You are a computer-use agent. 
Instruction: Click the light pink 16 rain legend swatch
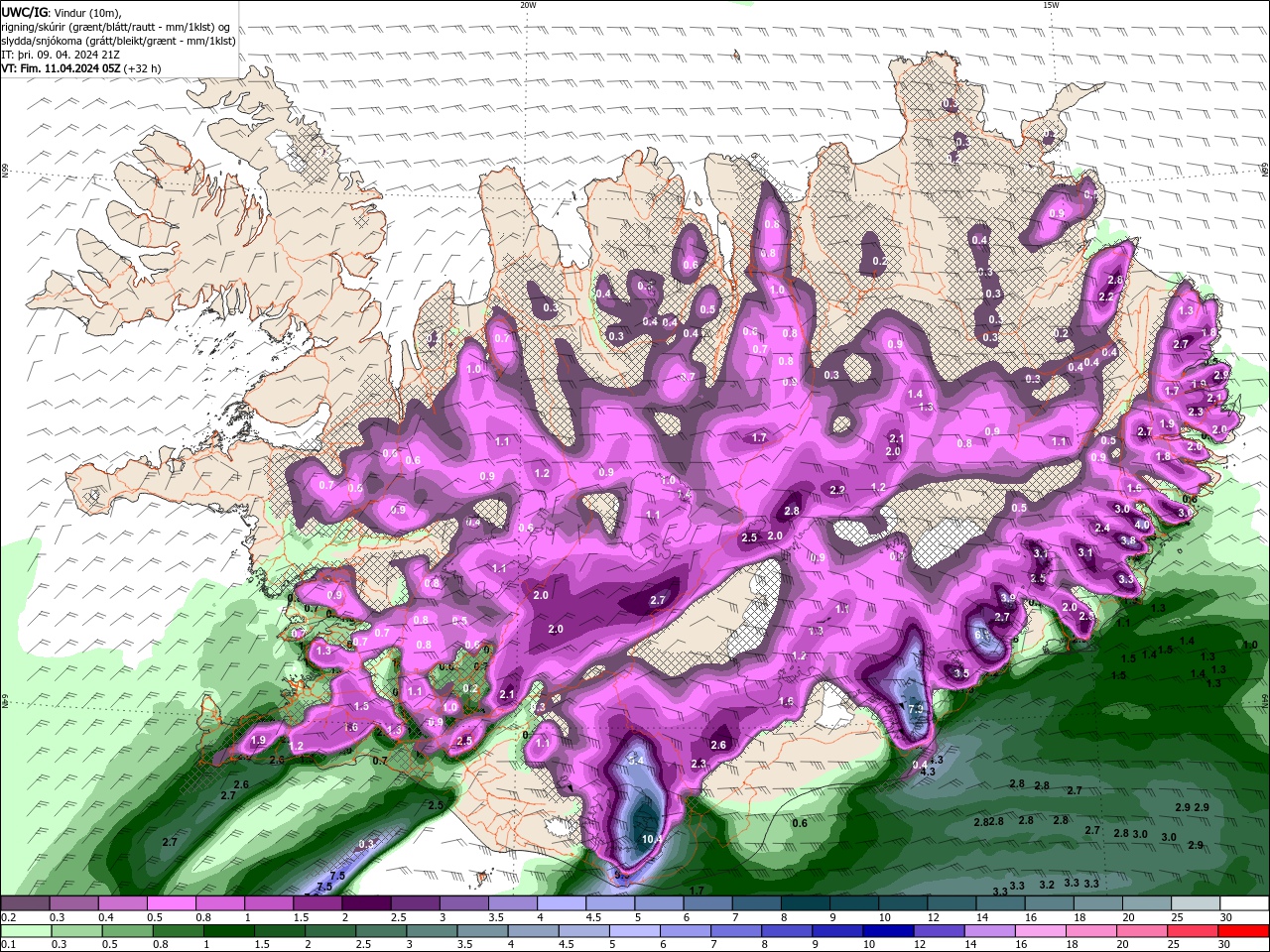click(1041, 931)
